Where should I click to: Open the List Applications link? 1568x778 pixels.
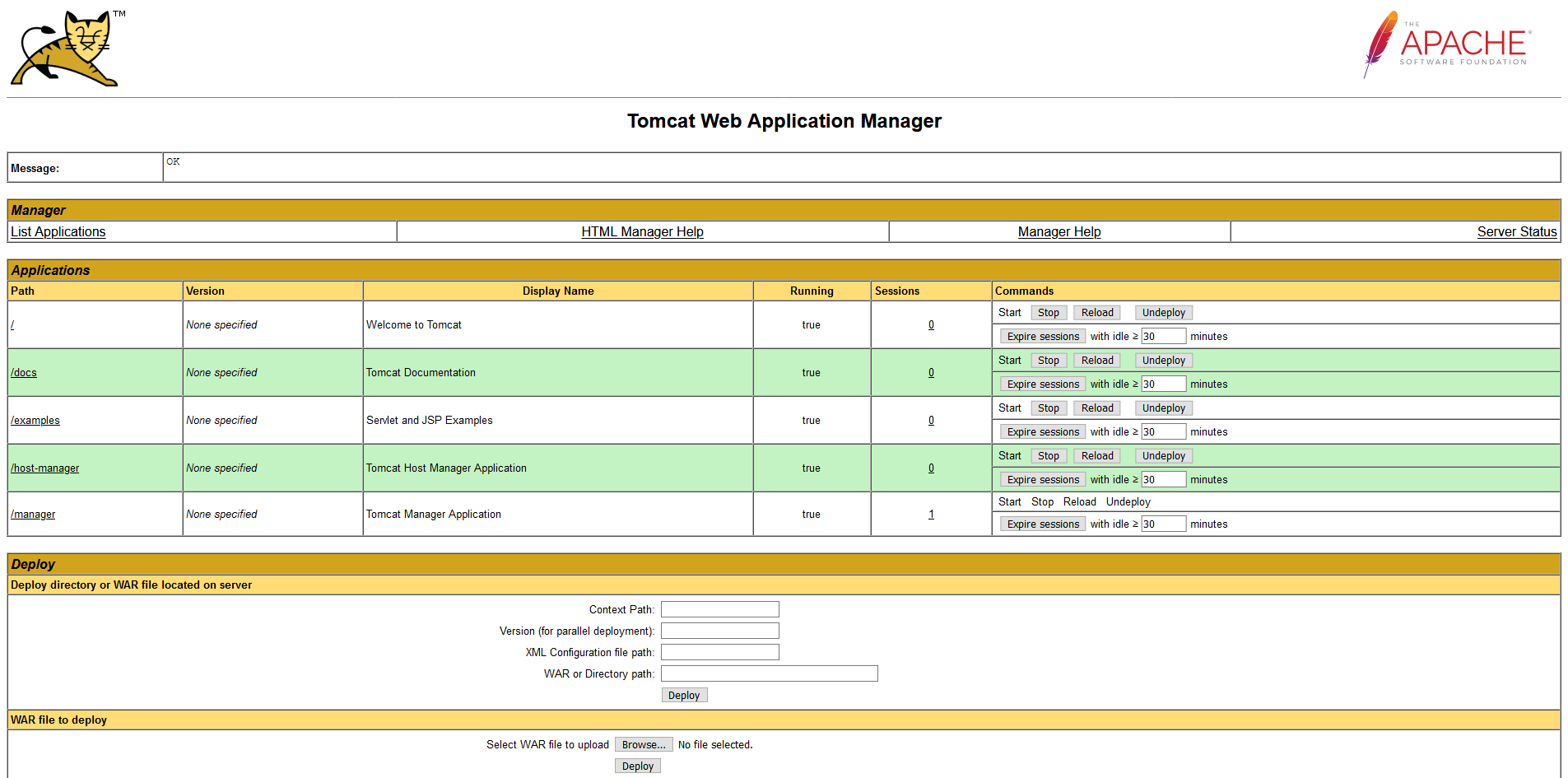58,232
